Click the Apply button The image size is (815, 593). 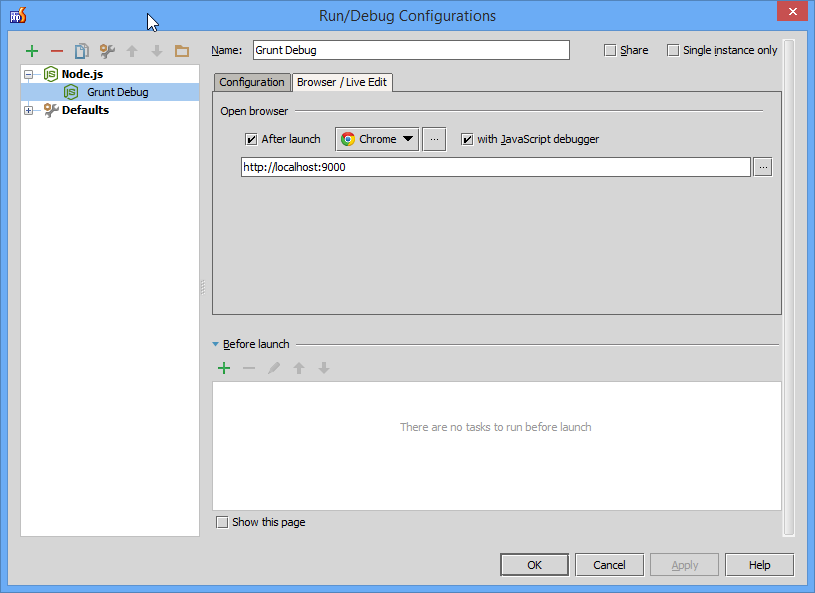pyautogui.click(x=685, y=565)
